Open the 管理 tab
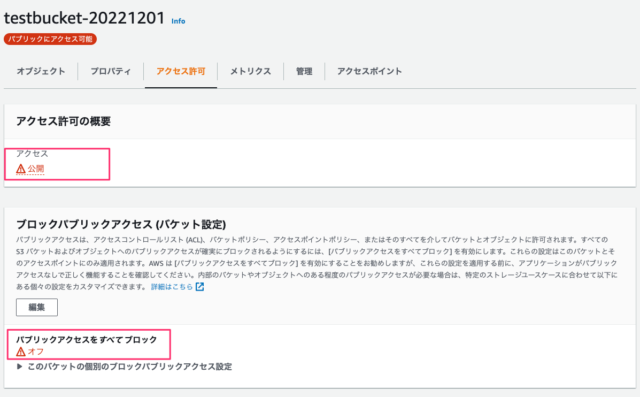 [x=304, y=71]
